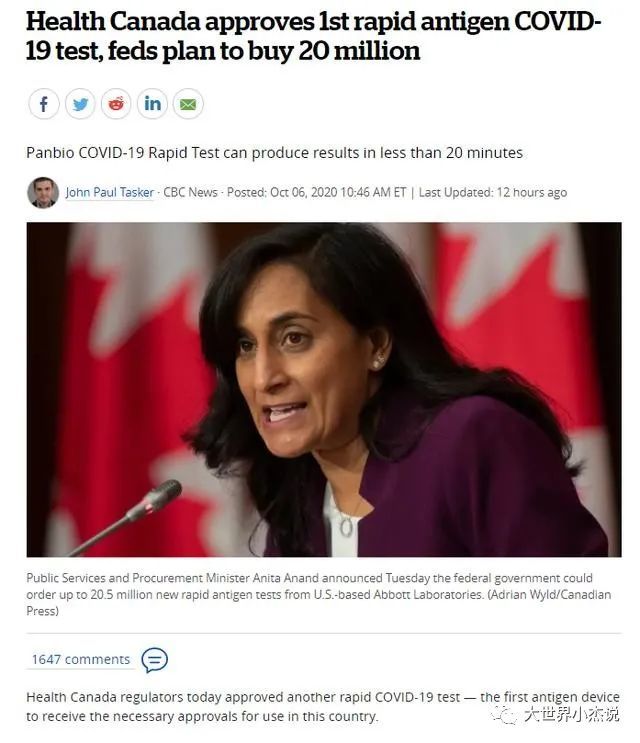Image resolution: width=640 pixels, height=743 pixels.
Task: View the 1647 comments link
Action: [81, 660]
